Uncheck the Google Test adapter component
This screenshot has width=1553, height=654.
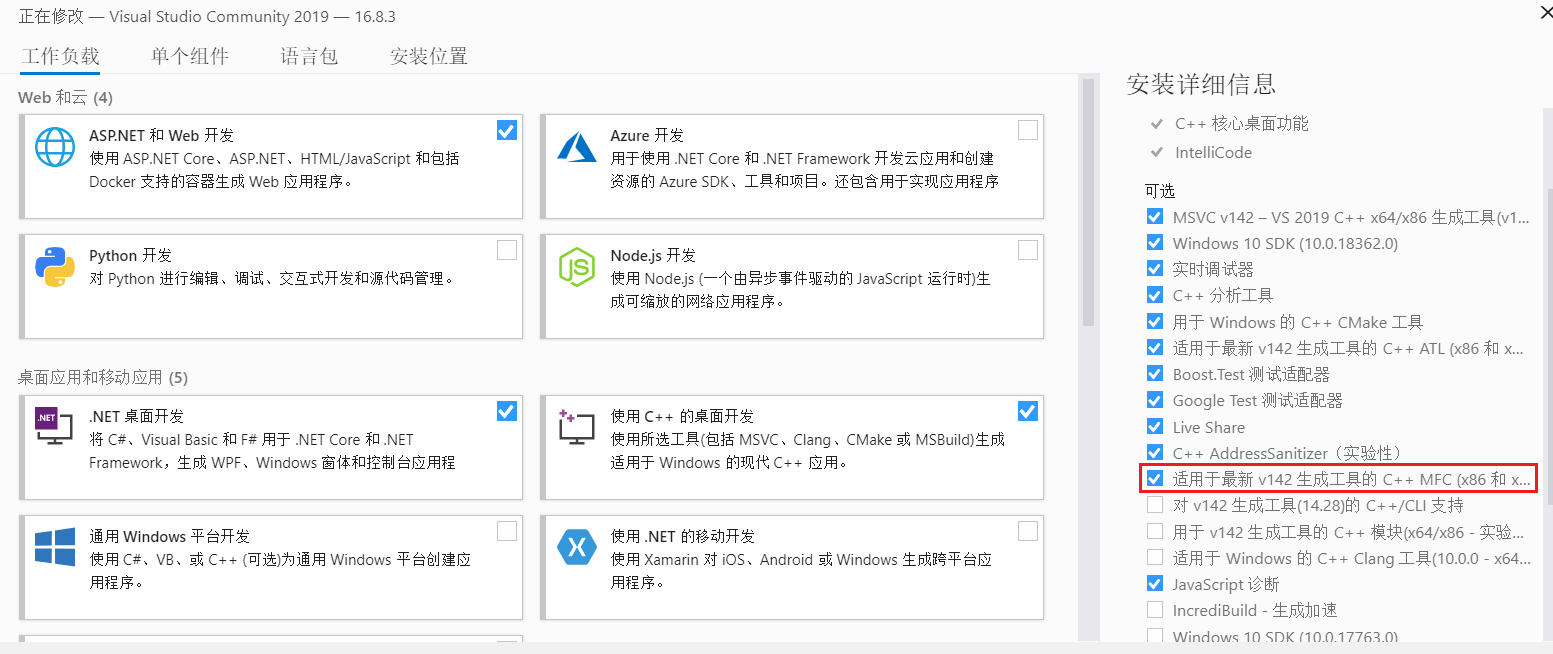tap(1155, 401)
